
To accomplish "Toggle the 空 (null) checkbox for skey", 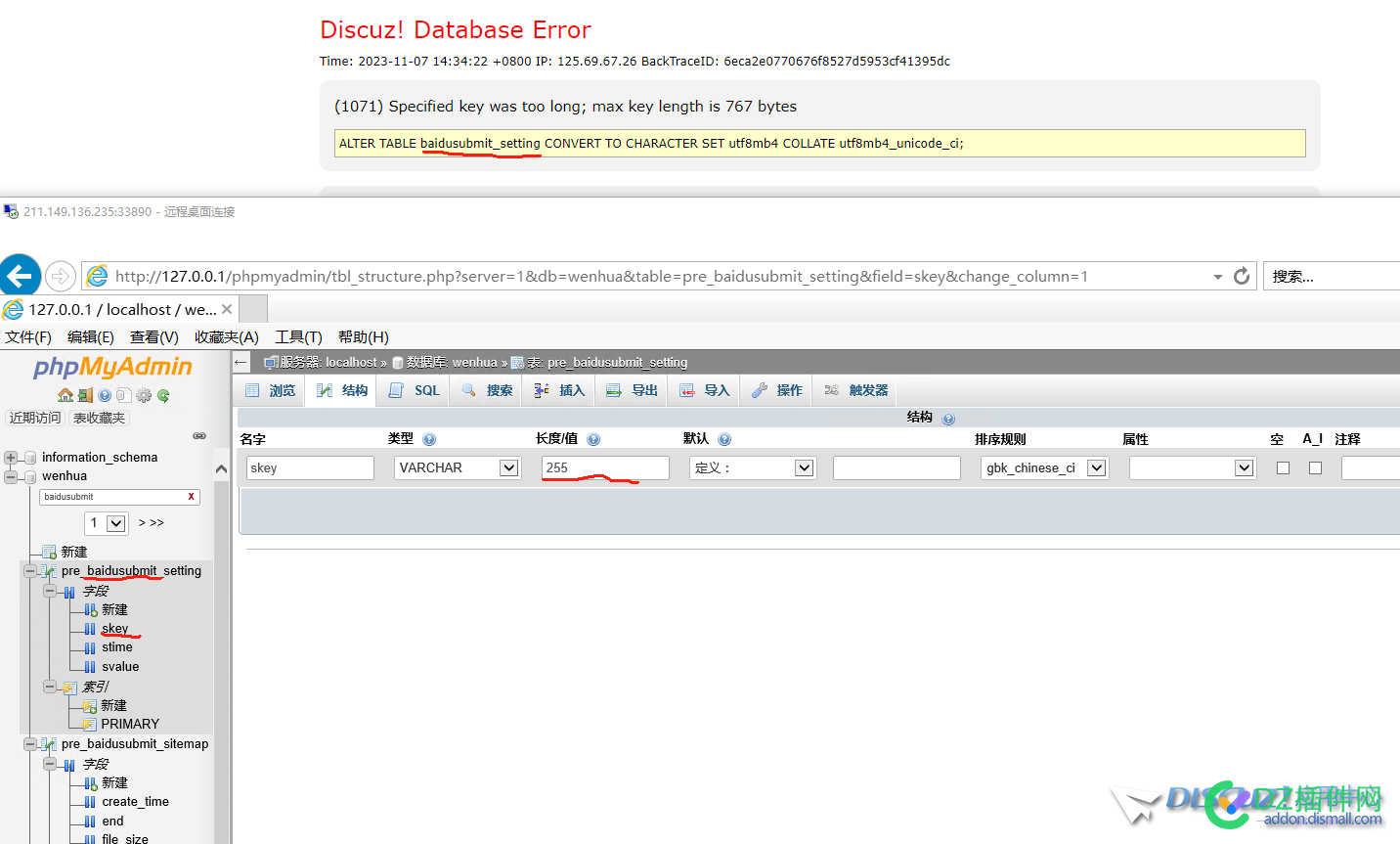I will 1283,468.
